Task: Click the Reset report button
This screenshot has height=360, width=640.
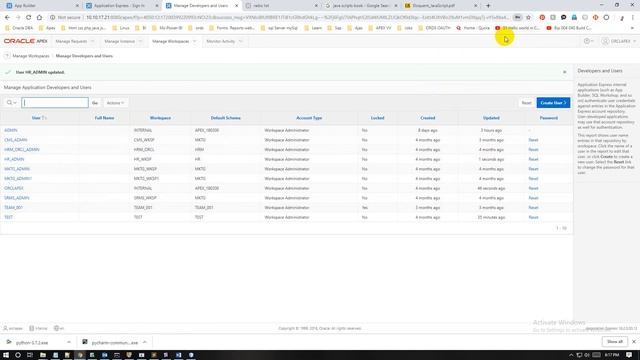Action: point(527,103)
